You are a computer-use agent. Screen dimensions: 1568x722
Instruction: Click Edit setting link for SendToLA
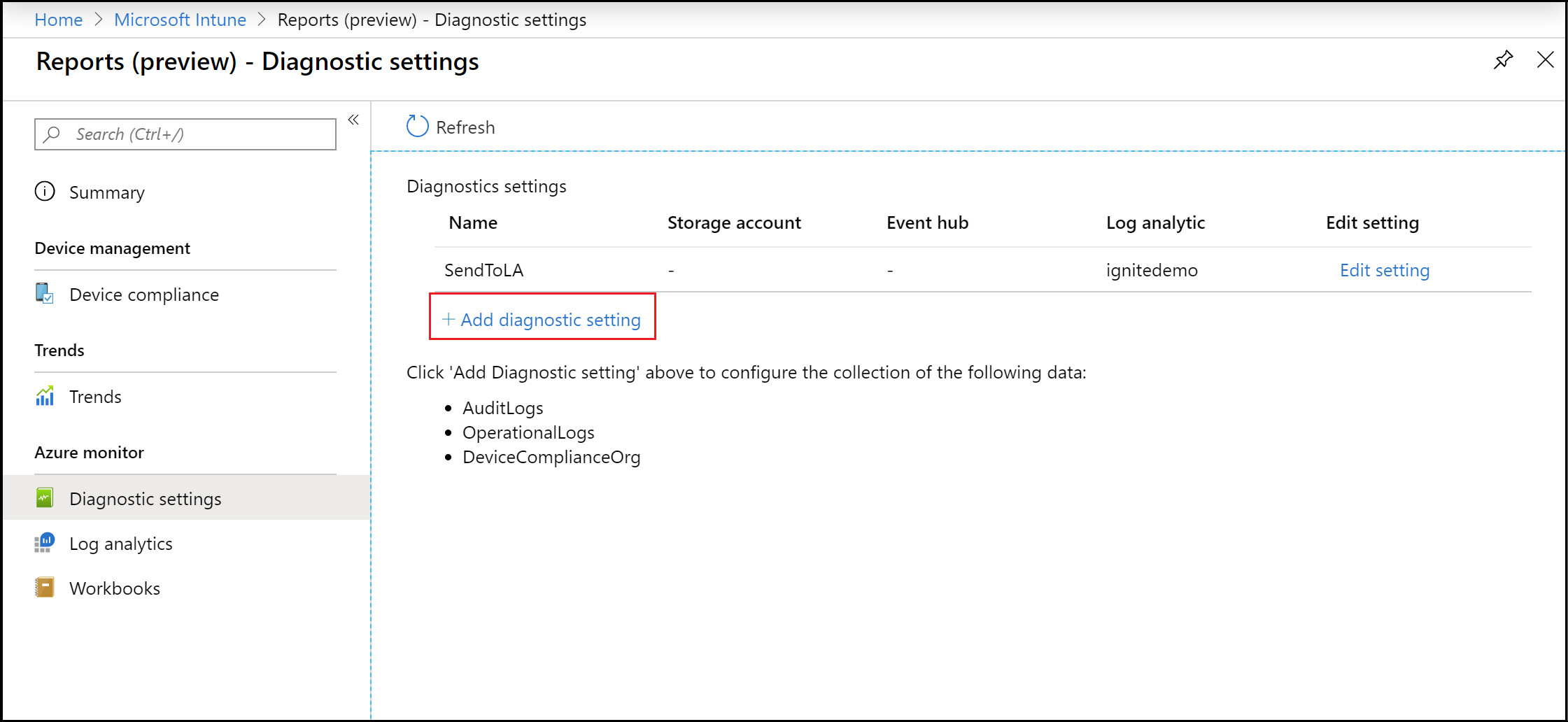pos(1384,270)
